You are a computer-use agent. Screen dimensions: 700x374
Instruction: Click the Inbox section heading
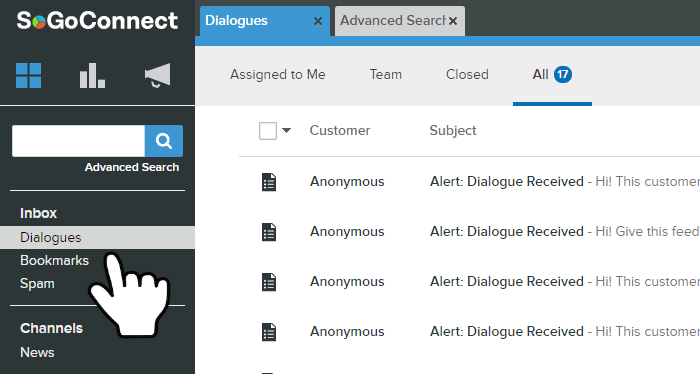38,213
